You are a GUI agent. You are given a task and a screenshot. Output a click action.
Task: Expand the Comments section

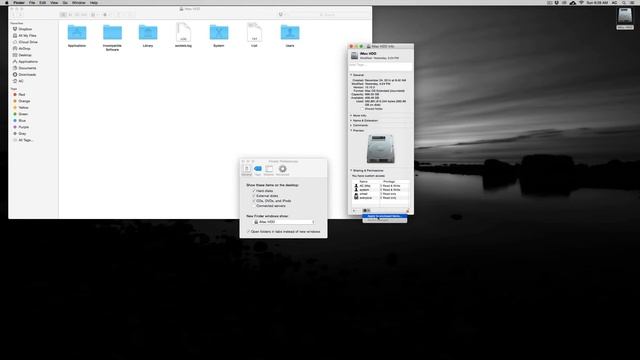pos(351,125)
